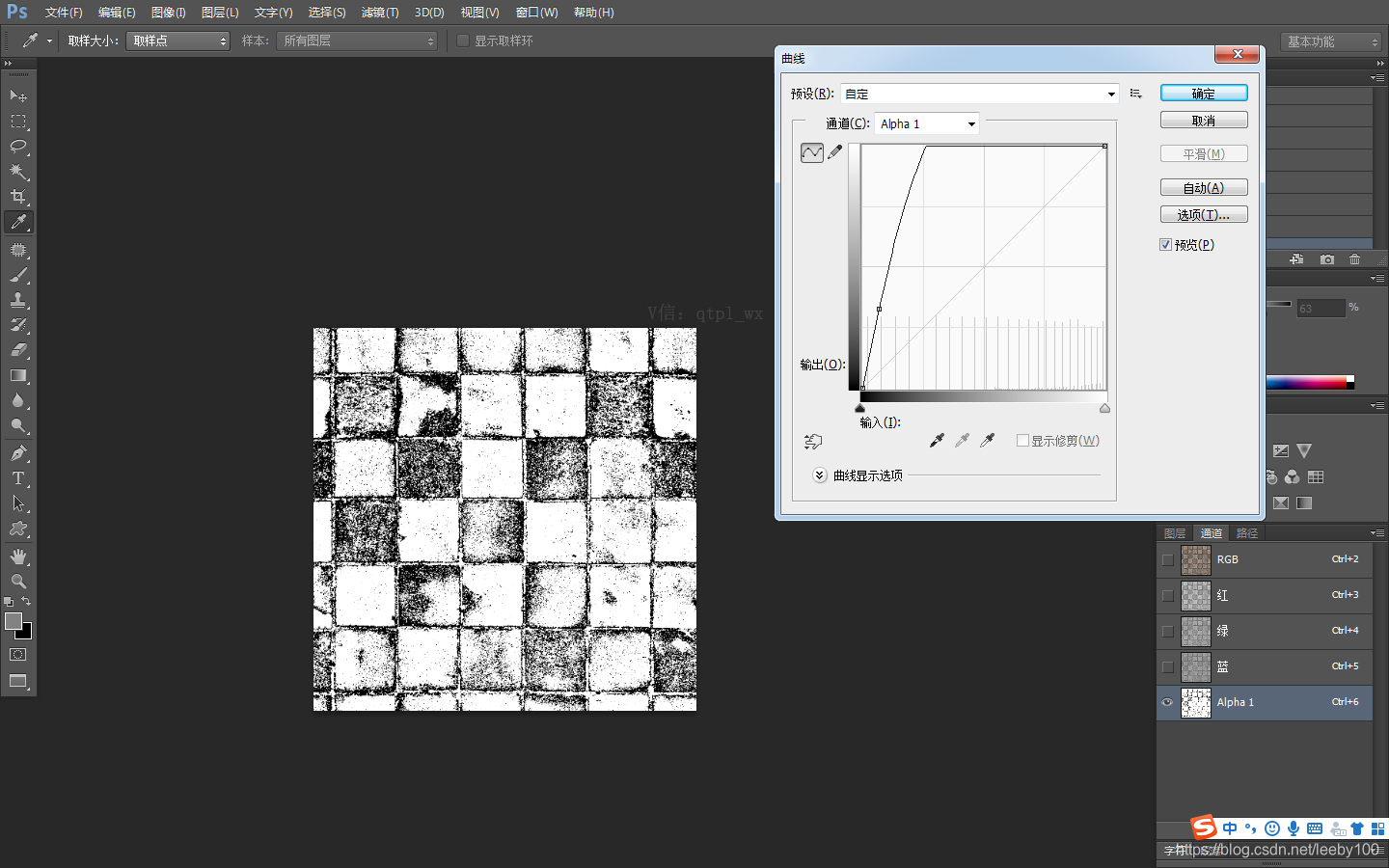The image size is (1389, 868).
Task: Select the Custom Shape tool
Action: click(x=18, y=529)
